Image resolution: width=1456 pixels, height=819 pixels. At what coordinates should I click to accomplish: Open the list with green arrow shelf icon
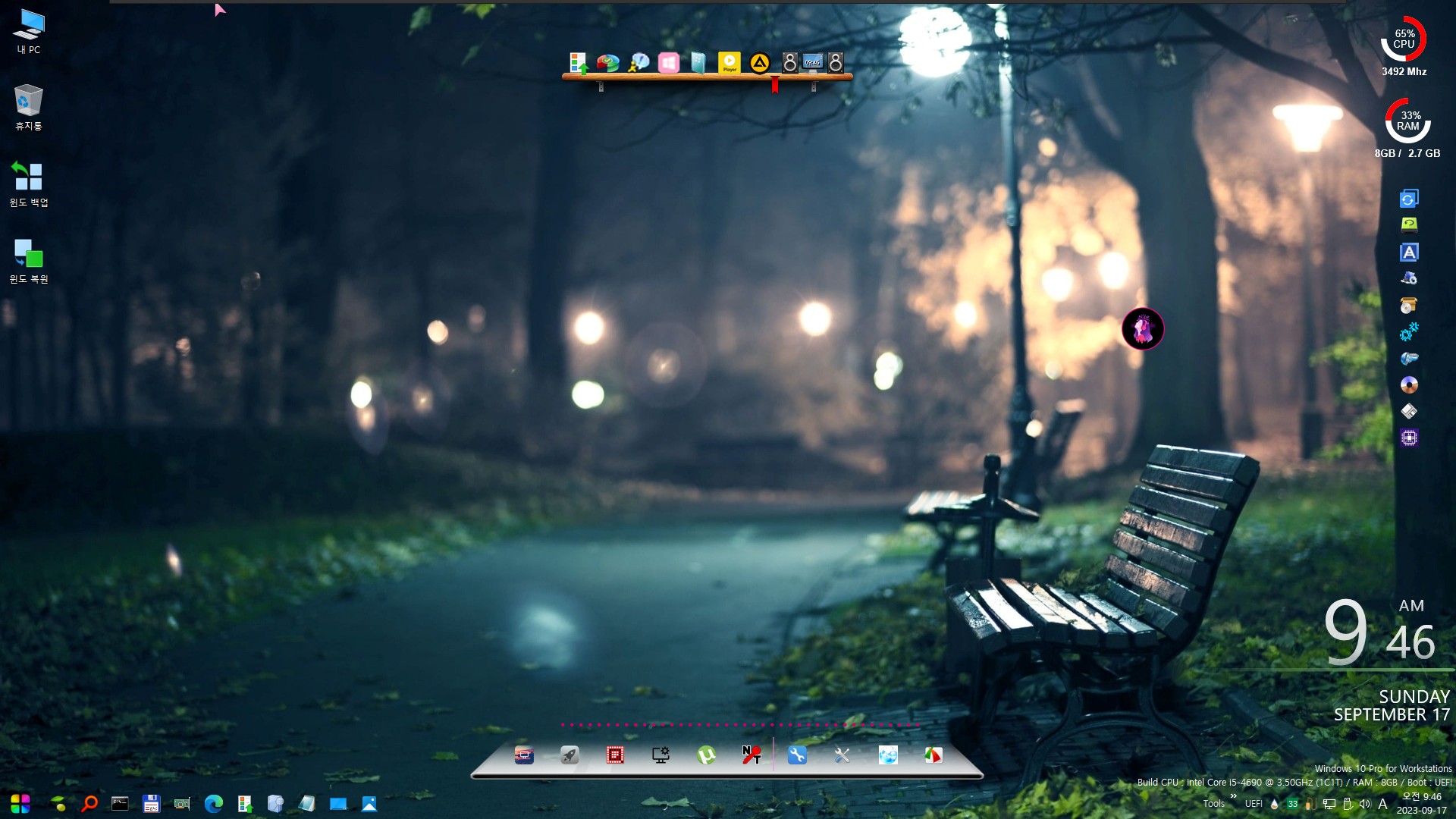579,63
